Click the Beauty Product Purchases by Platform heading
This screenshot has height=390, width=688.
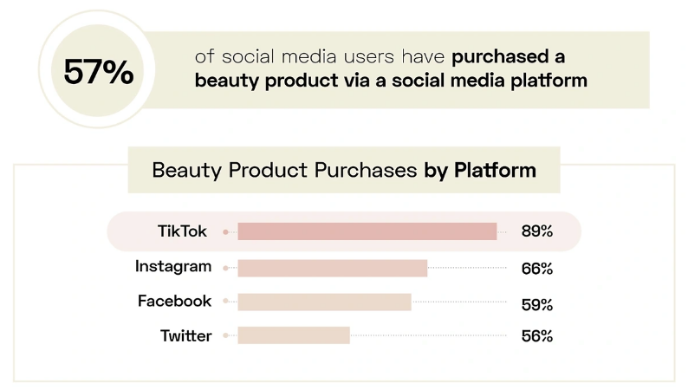[x=344, y=170]
